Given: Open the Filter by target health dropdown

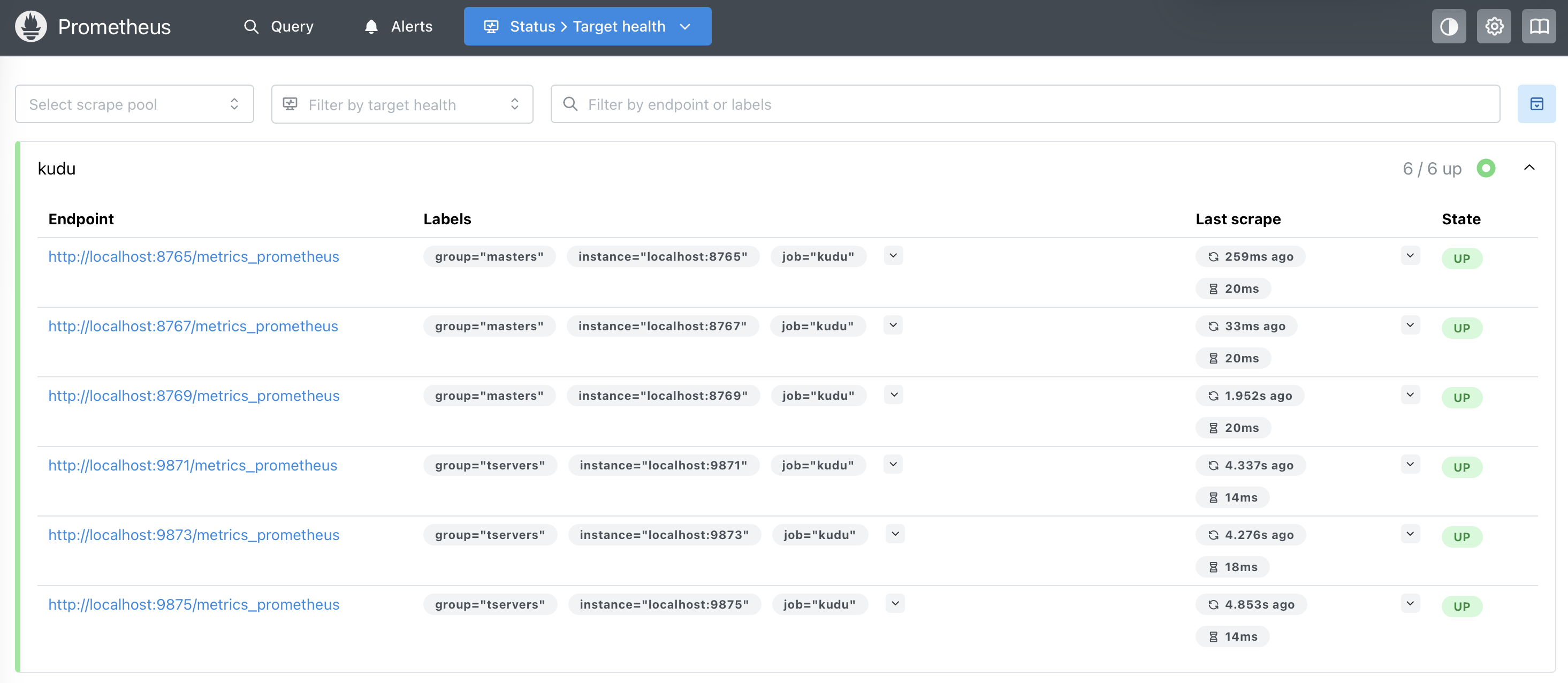Looking at the screenshot, I should pos(402,104).
